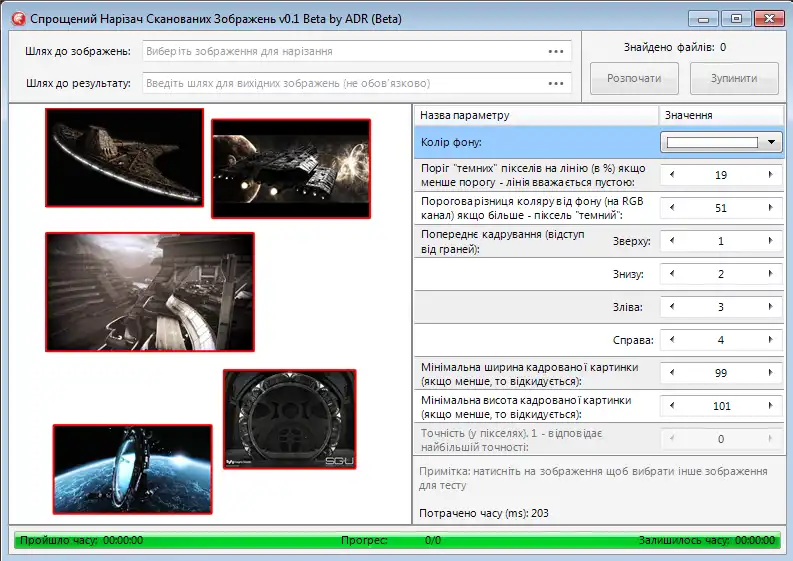
Task: Increase the Зверху crop offset
Action: point(770,241)
